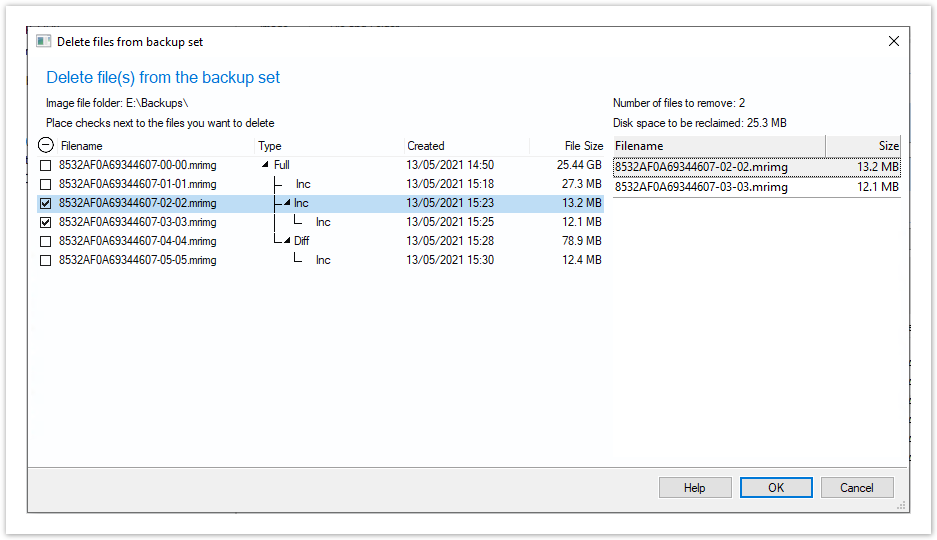Image resolution: width=937 pixels, height=540 pixels.
Task: Select 8532AF0A69344607-03-03.mrimg in removal list
Action: (757, 187)
